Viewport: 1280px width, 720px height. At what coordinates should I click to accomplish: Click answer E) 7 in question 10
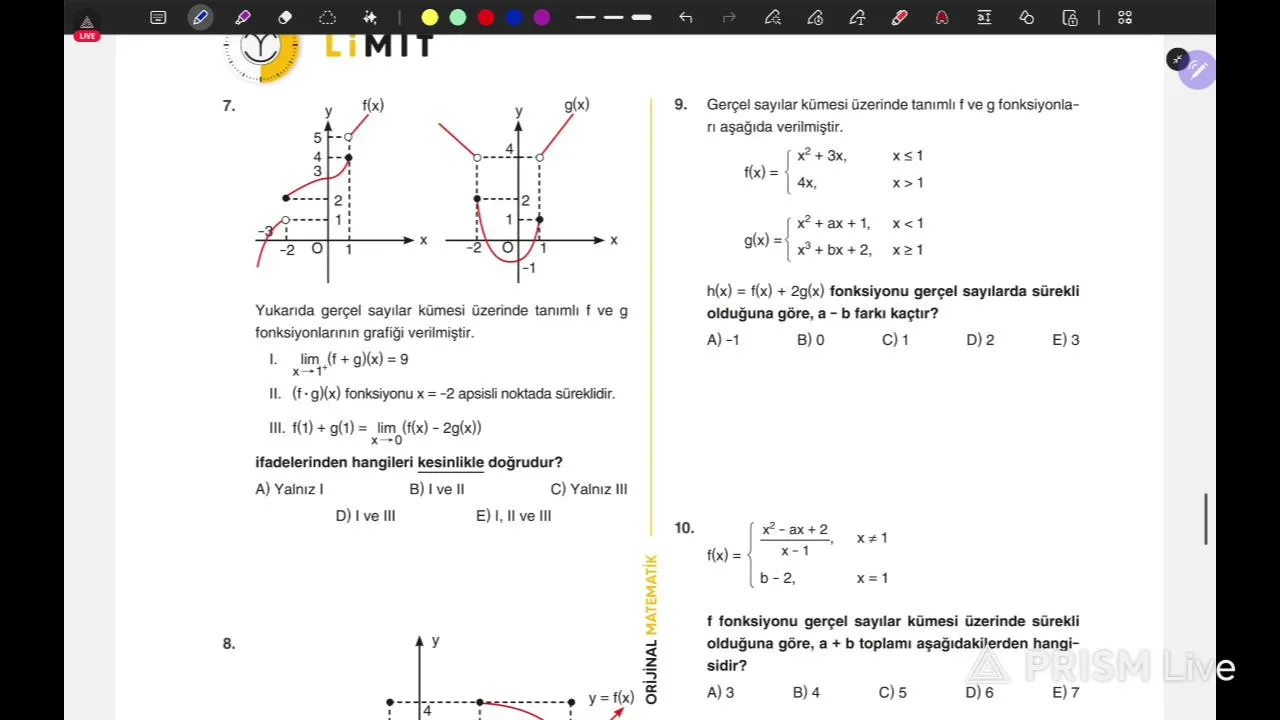click(1066, 692)
